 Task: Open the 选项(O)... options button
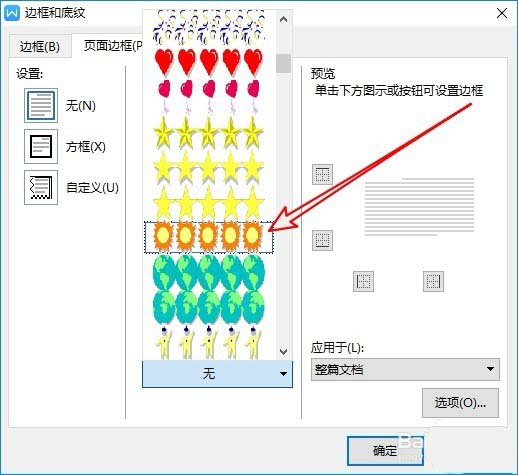460,403
